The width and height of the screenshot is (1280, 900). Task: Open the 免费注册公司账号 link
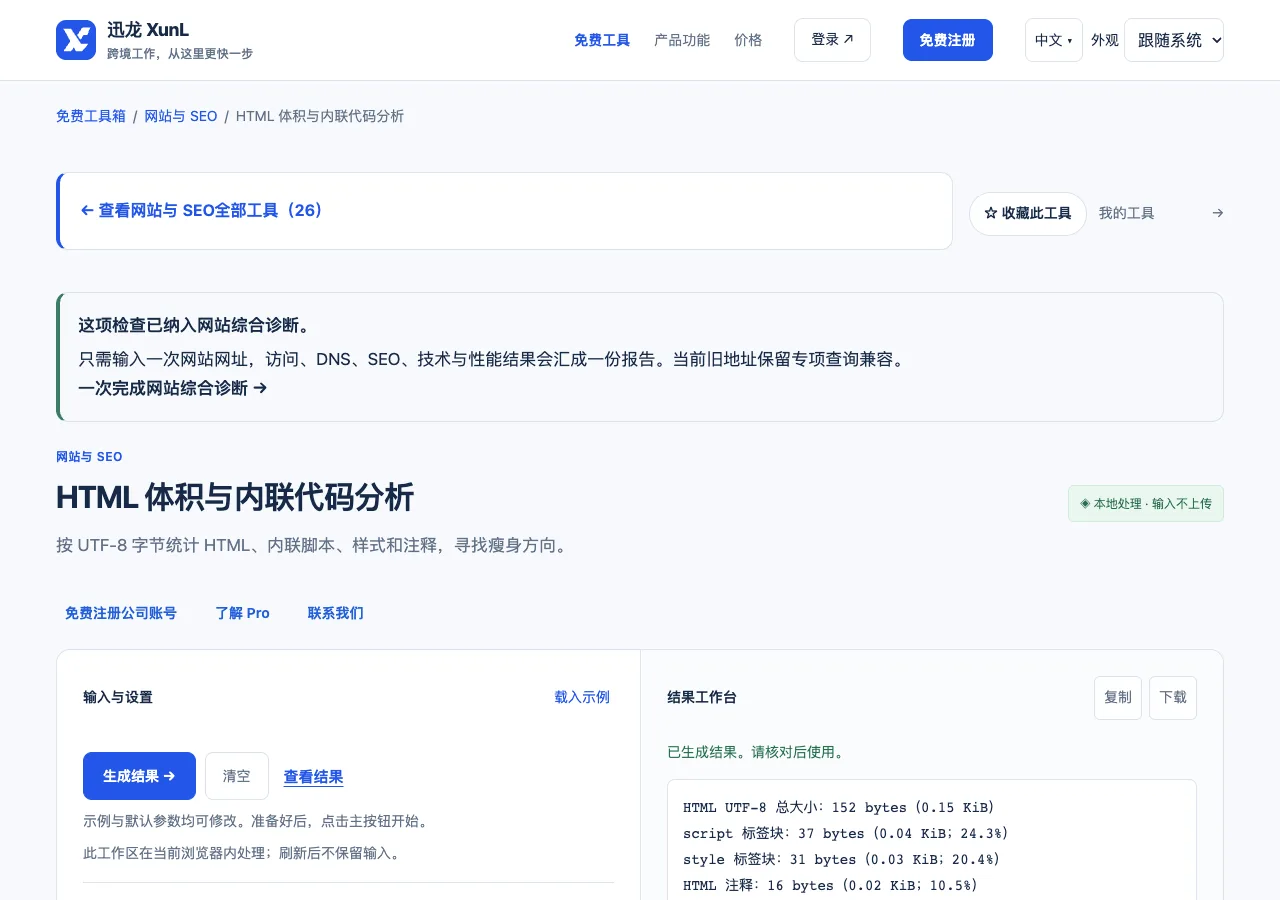121,613
